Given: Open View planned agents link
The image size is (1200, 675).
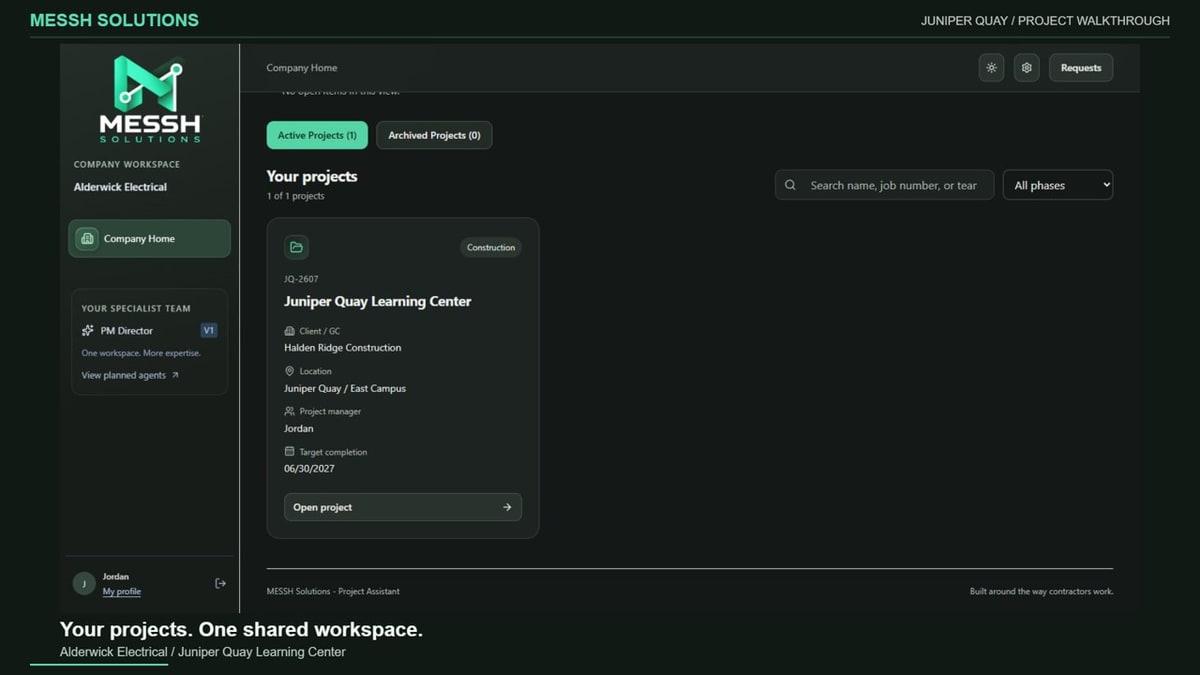Looking at the screenshot, I should [x=130, y=375].
